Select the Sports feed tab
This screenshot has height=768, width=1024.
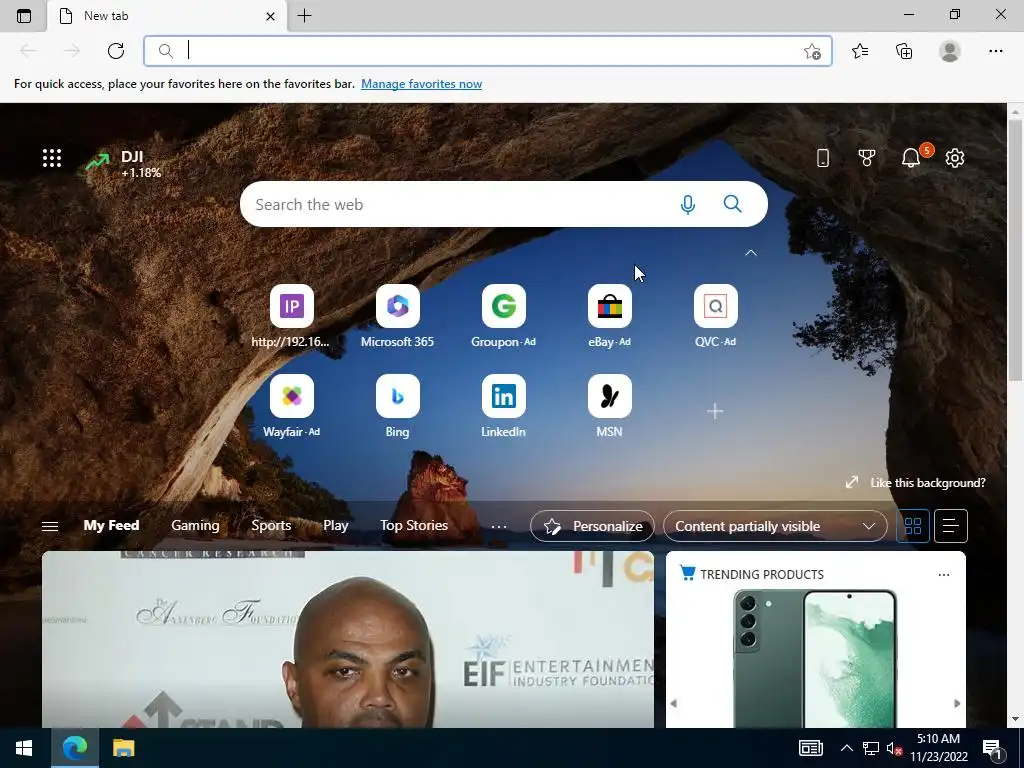coord(271,526)
